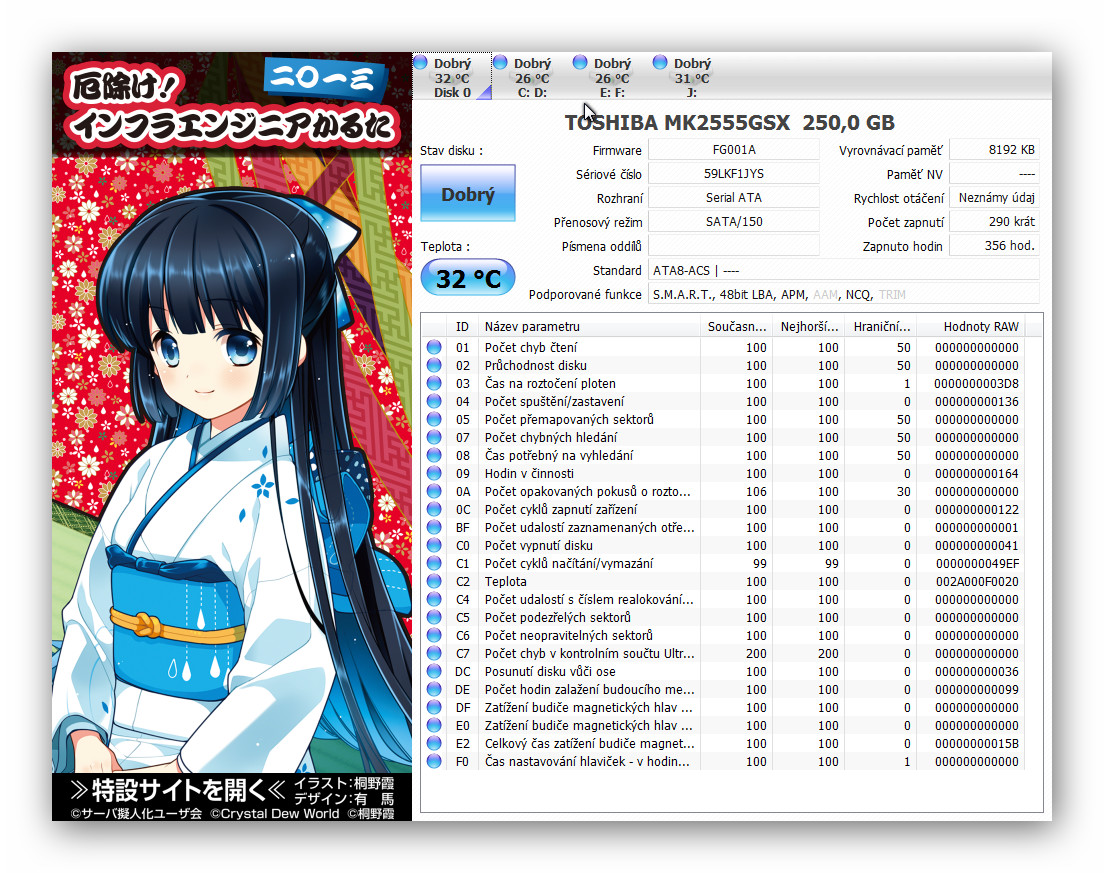Select the Teplota parameter name

506,582
